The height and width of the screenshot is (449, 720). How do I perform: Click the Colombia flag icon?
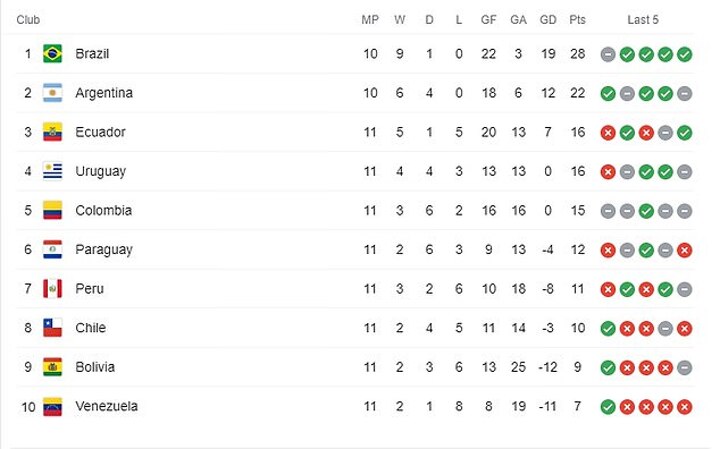(53, 210)
